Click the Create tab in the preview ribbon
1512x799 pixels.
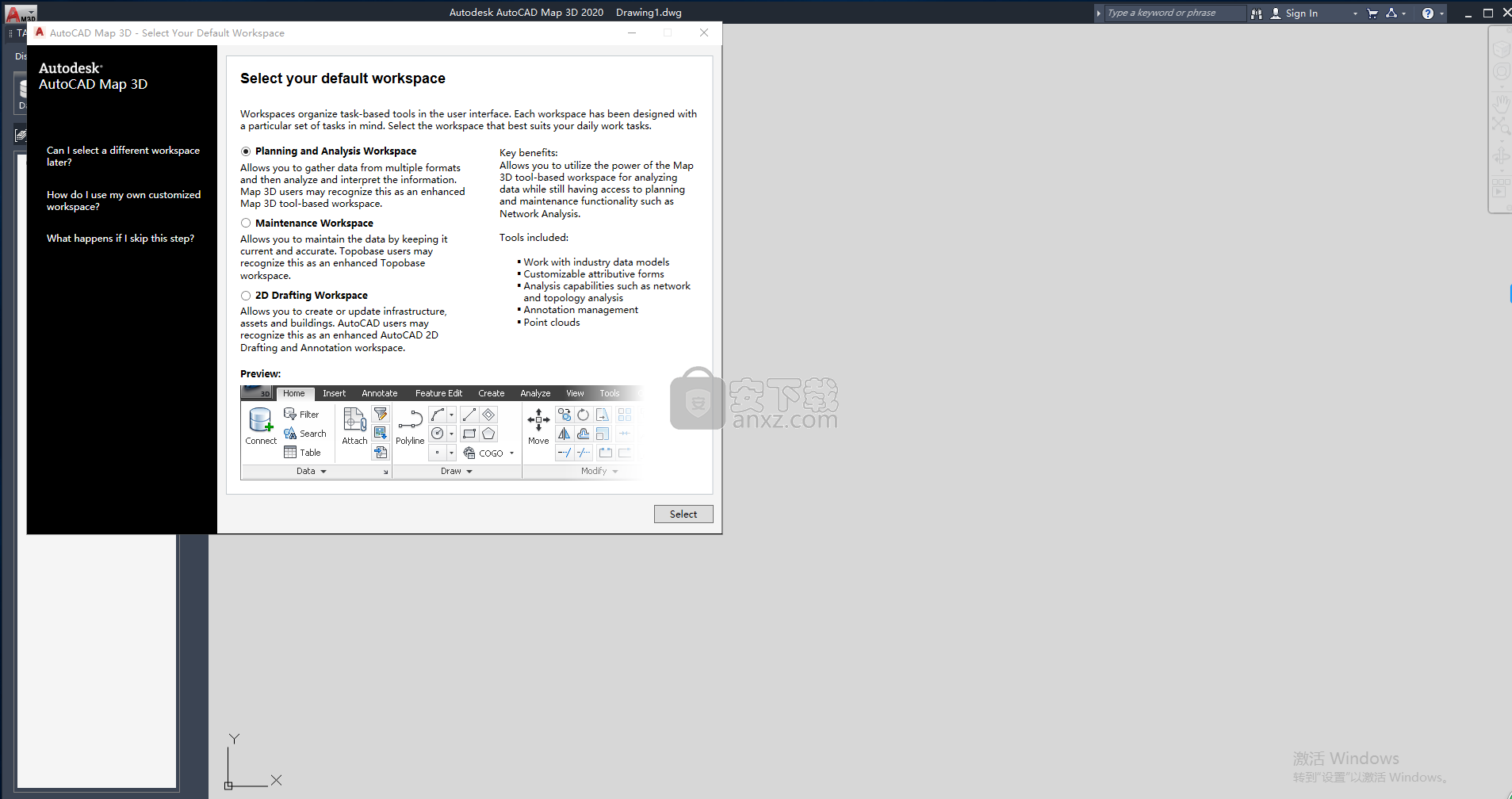pyautogui.click(x=492, y=393)
